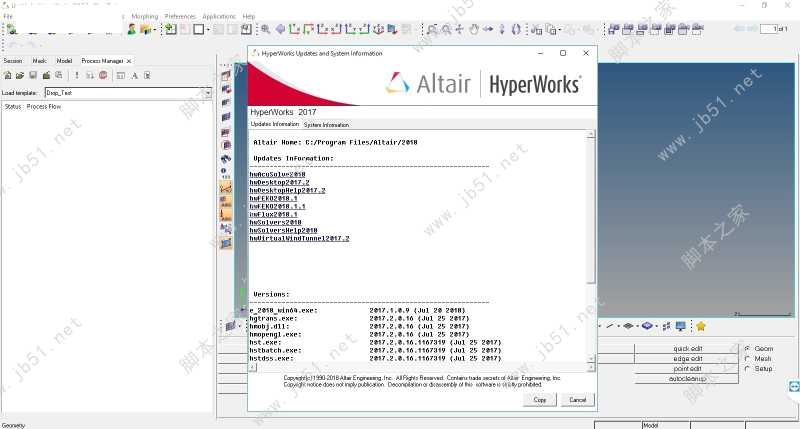This screenshot has height=429, width=800.
Task: Open the hwFEKO2018.1.1 link
Action: pos(277,206)
